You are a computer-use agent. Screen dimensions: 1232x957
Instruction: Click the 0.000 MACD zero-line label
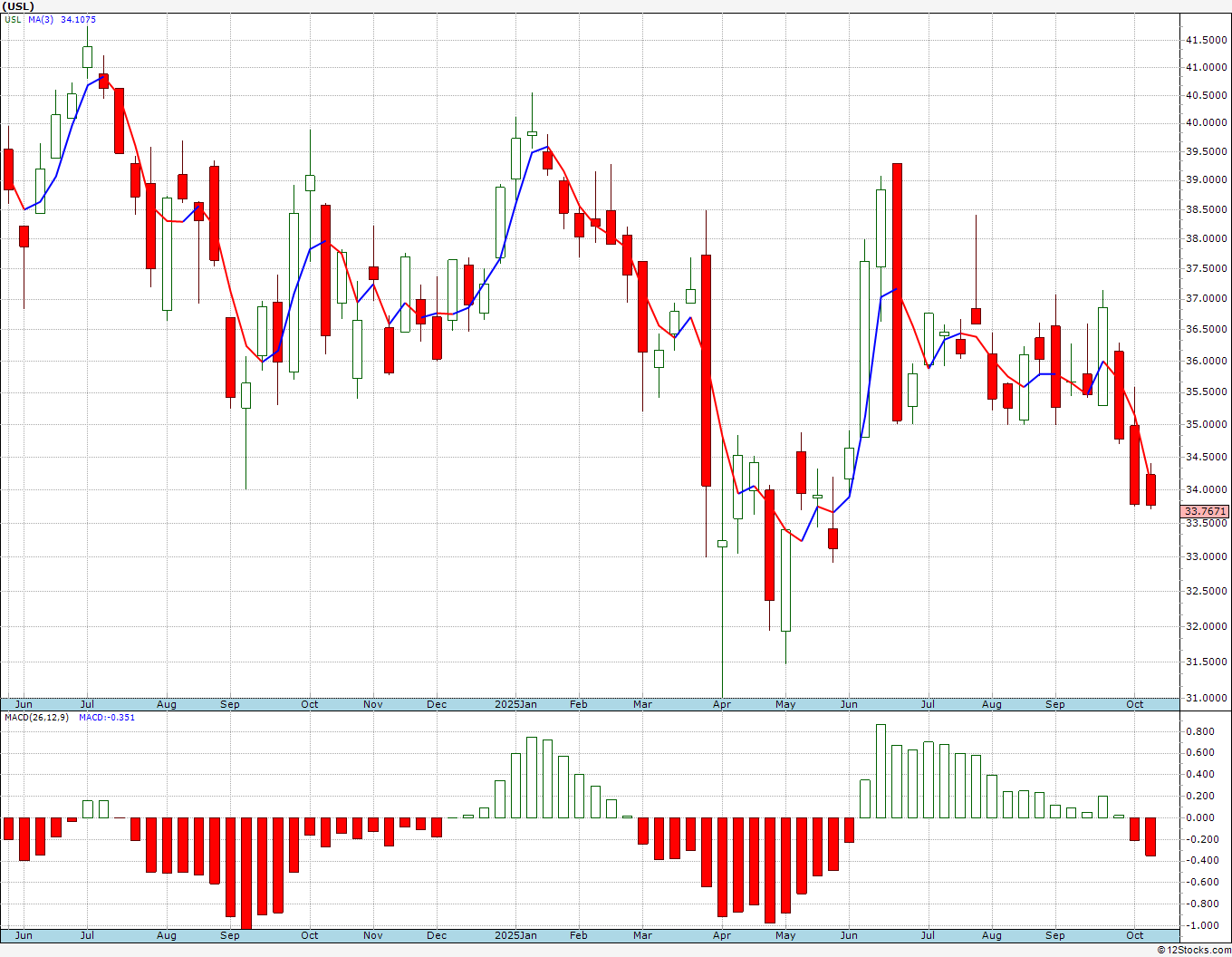pyautogui.click(x=1201, y=817)
